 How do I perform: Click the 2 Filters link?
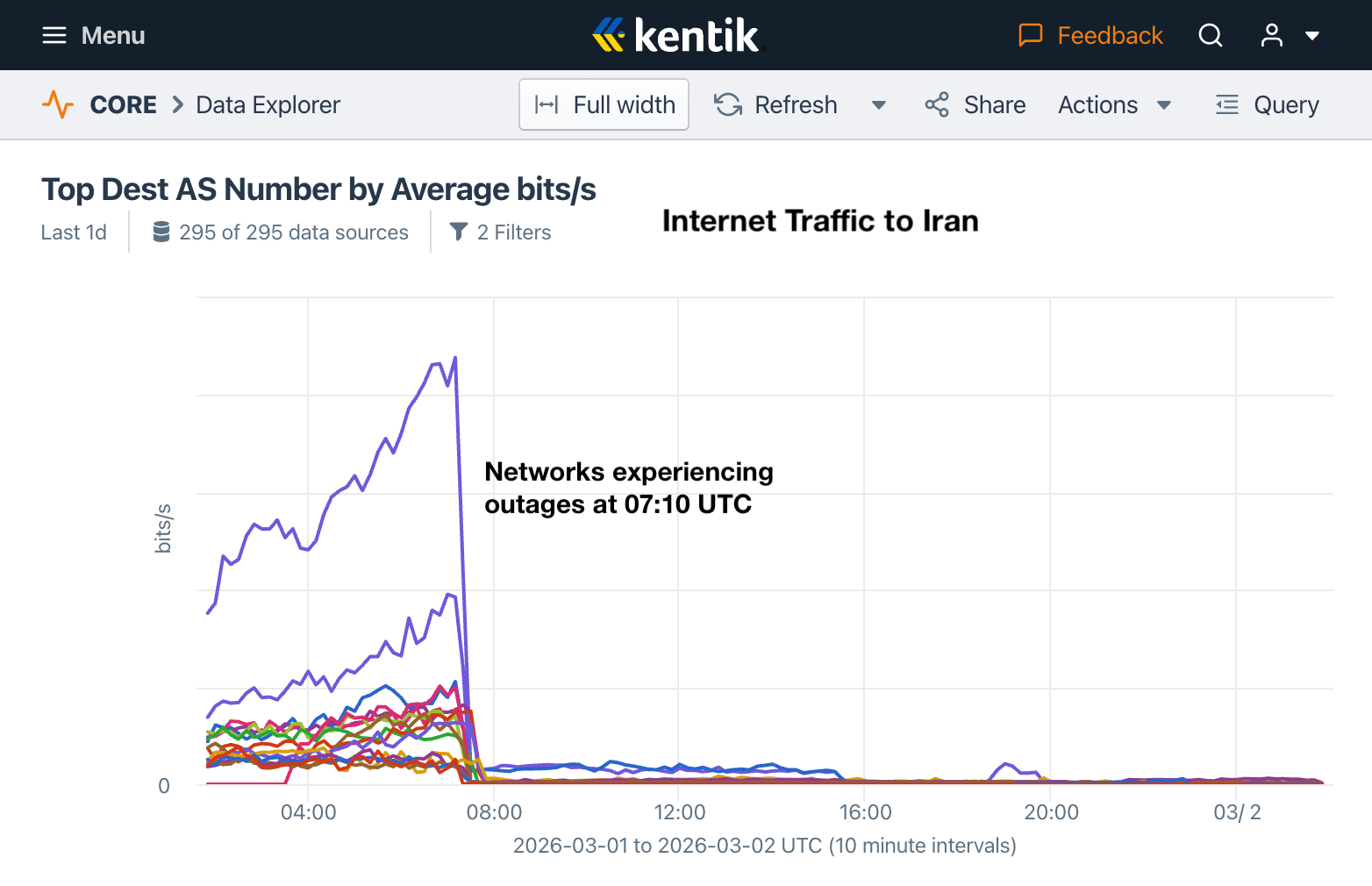pyautogui.click(x=501, y=232)
